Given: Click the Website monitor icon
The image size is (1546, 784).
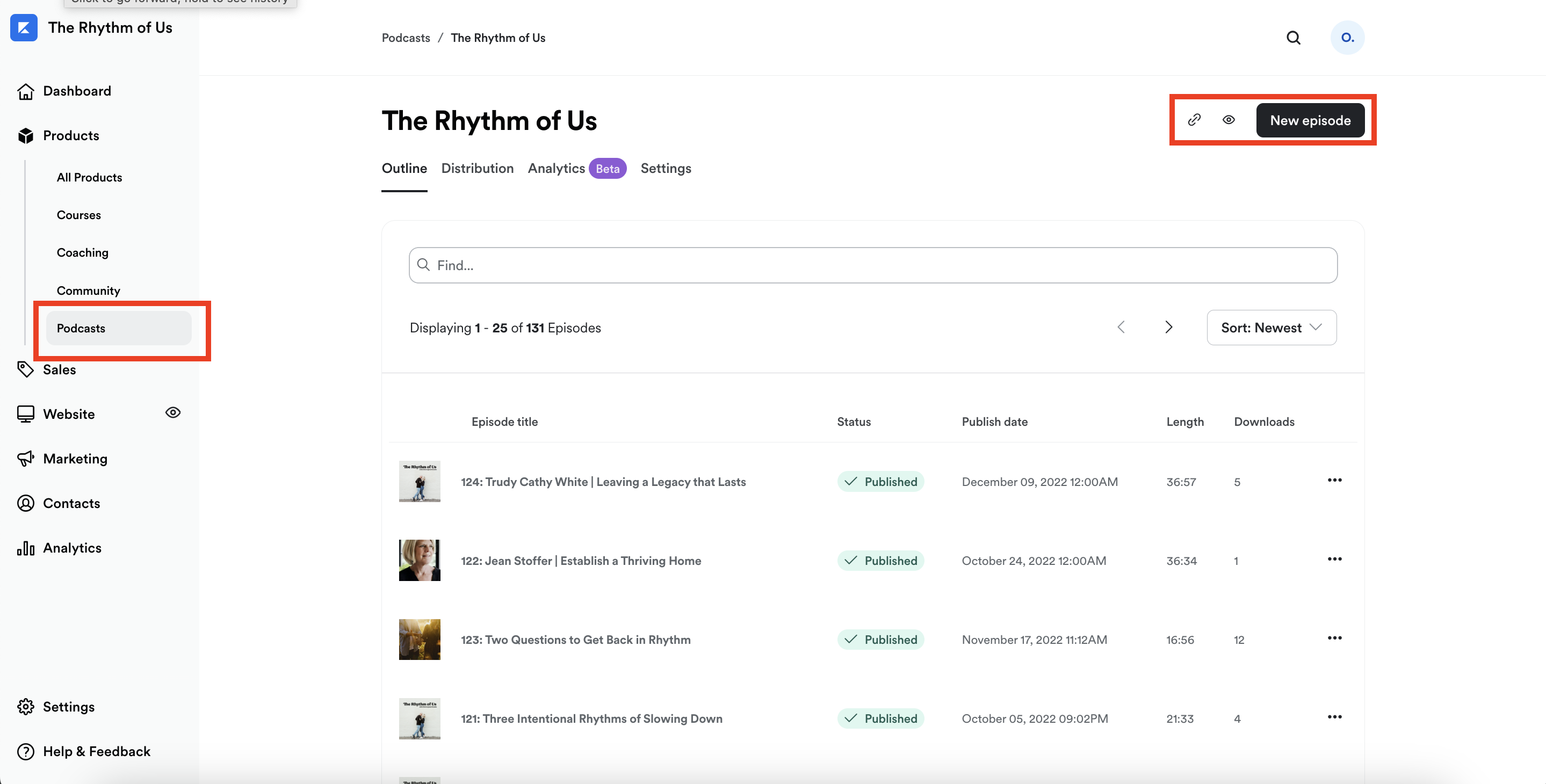Looking at the screenshot, I should 25,414.
